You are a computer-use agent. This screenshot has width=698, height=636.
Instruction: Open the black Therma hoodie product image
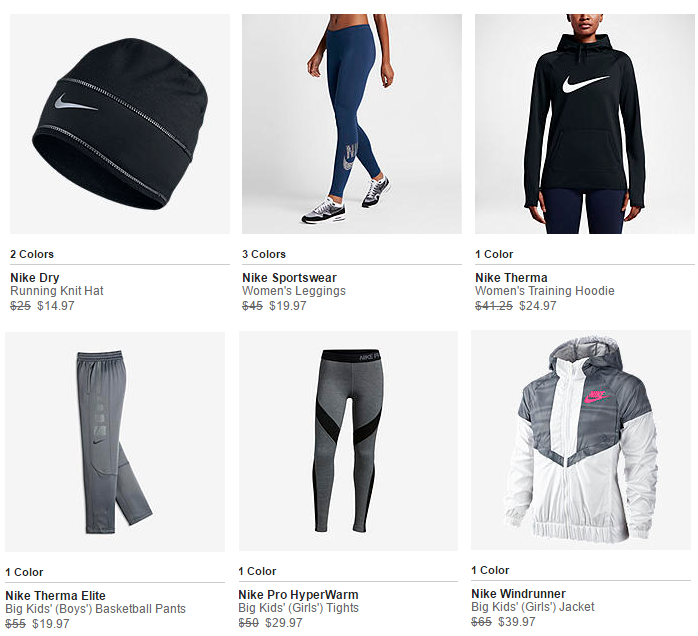click(584, 124)
